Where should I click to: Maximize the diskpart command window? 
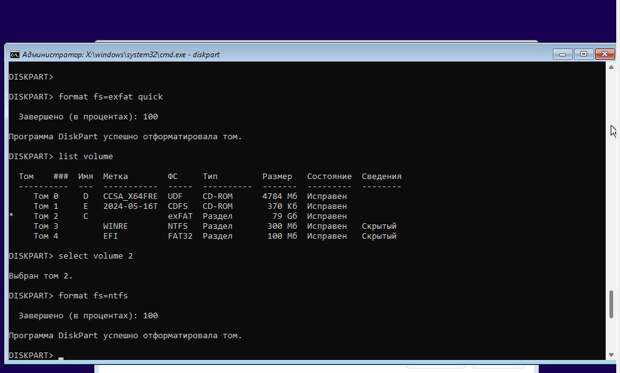584,54
